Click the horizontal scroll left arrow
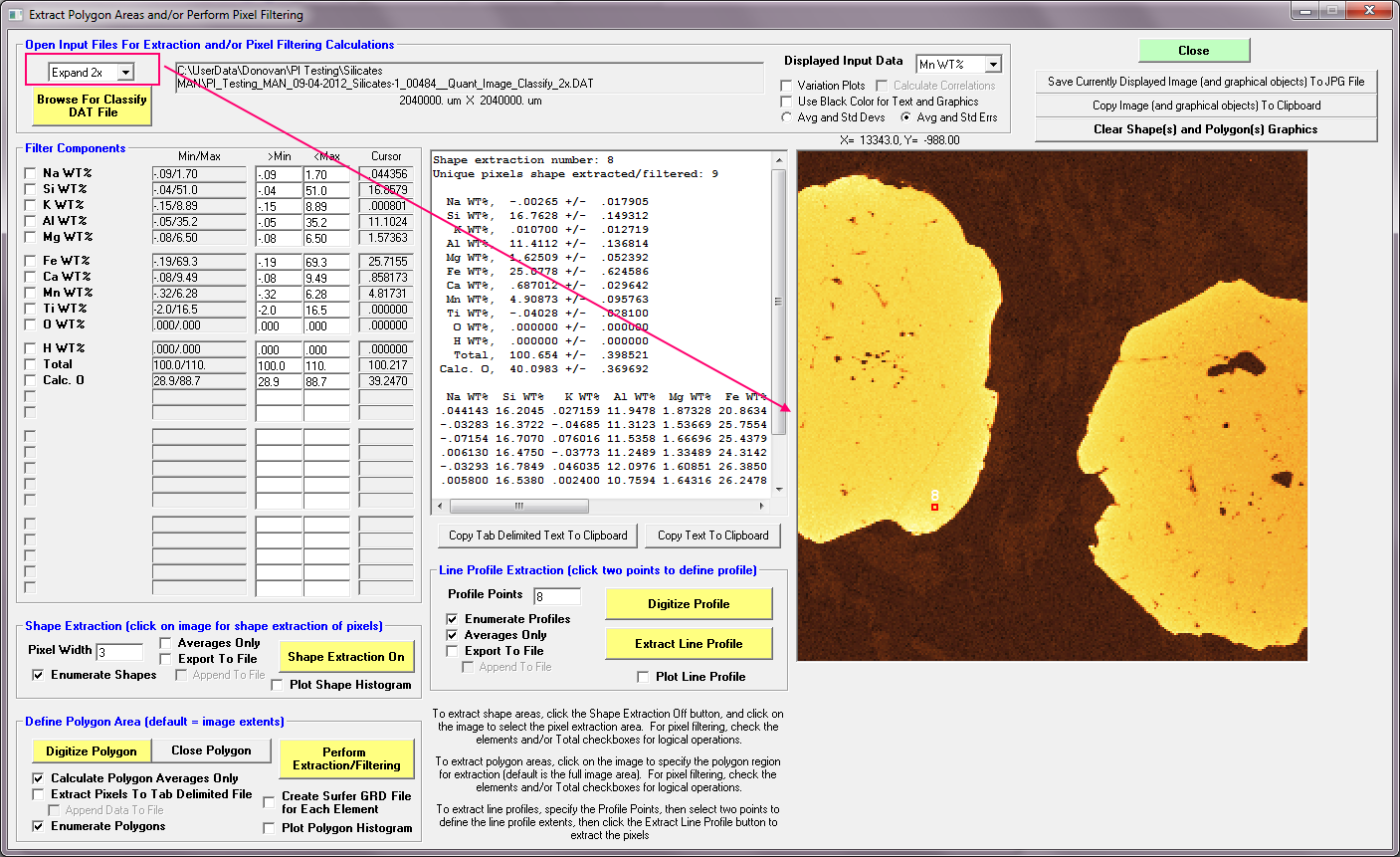Image resolution: width=1400 pixels, height=857 pixels. [x=440, y=506]
